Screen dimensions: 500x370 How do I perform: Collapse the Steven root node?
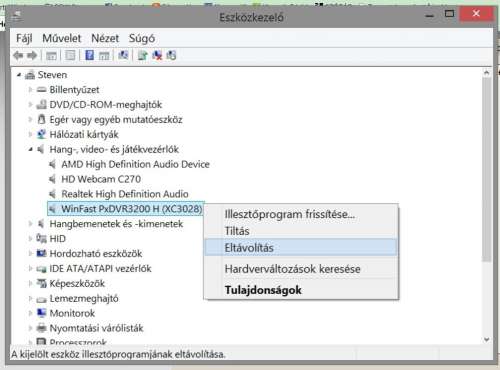pos(19,75)
